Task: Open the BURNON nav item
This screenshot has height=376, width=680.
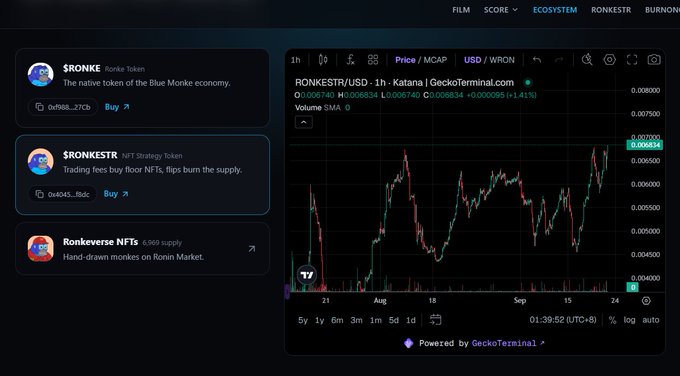Action: pos(662,10)
